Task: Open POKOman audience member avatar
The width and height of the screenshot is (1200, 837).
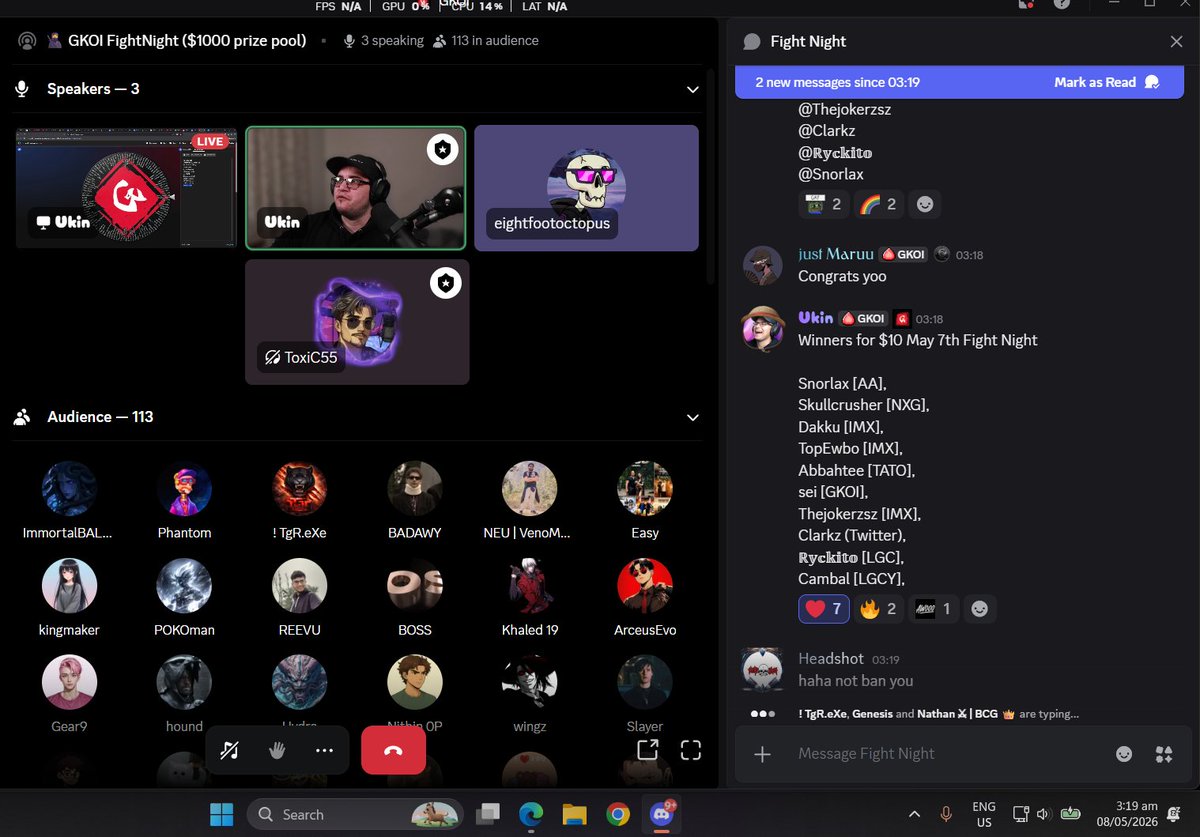Action: click(x=185, y=586)
